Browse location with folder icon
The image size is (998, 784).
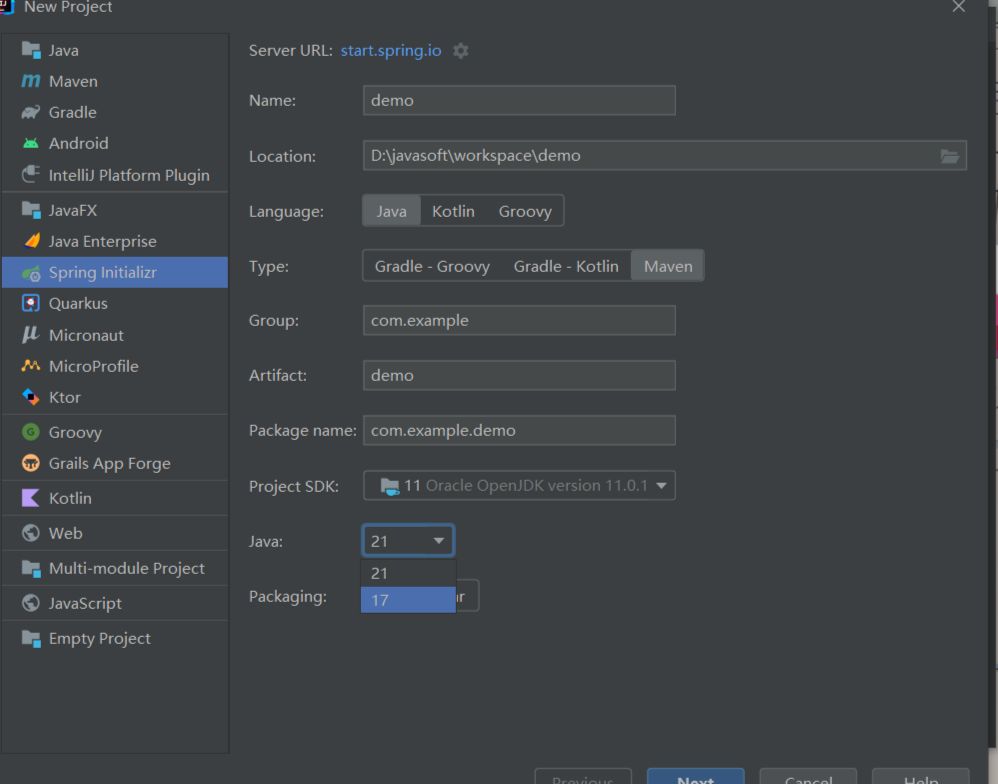click(x=949, y=156)
